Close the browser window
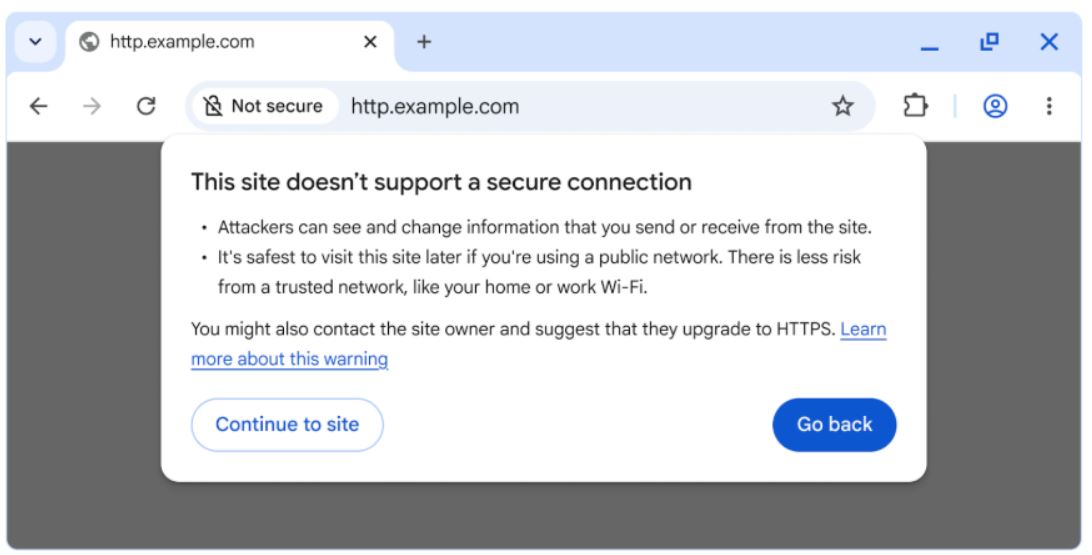Screen dimensions: 1092x555 [x=1049, y=42]
